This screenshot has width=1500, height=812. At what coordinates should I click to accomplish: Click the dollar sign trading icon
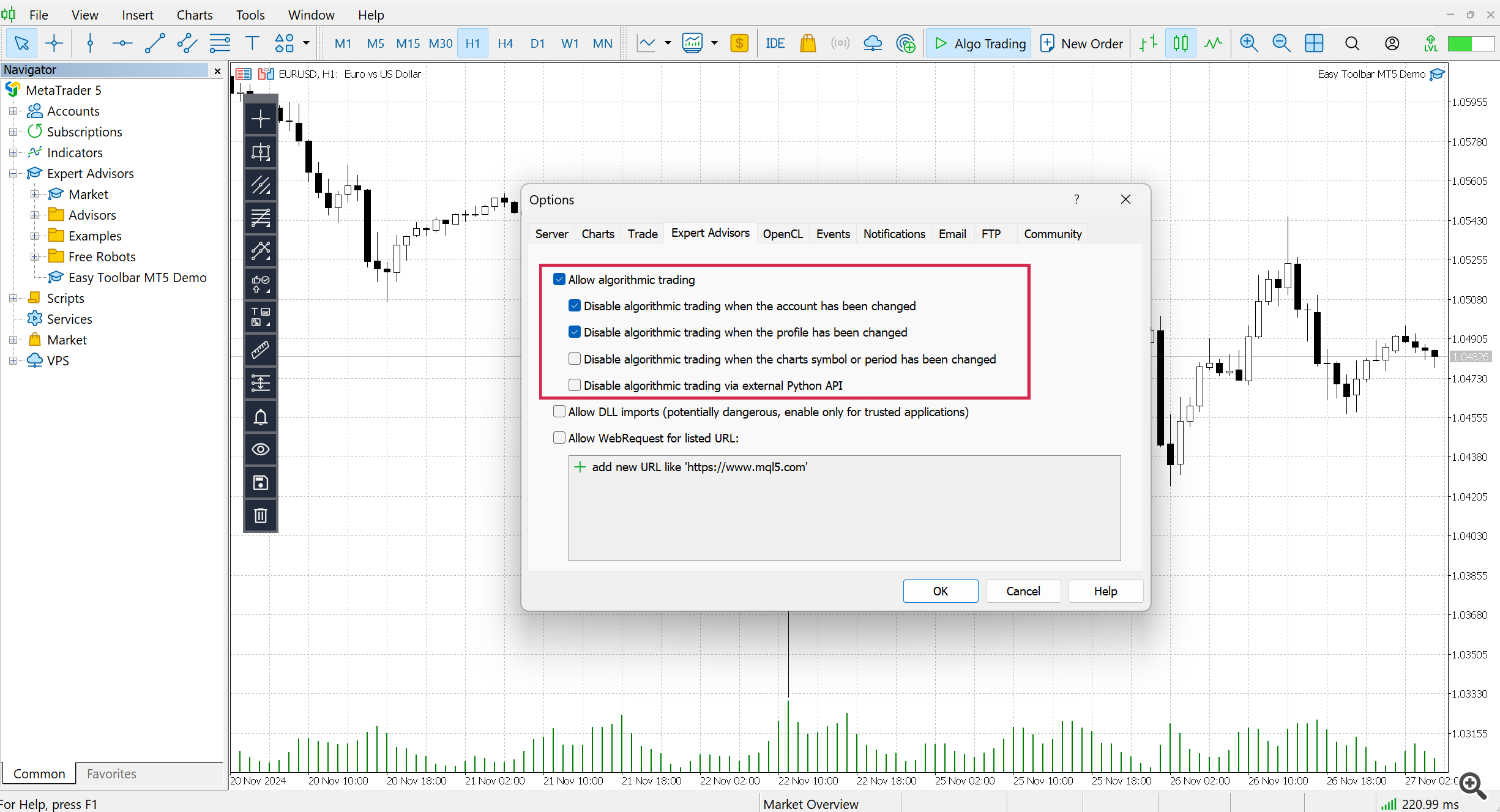[x=740, y=43]
